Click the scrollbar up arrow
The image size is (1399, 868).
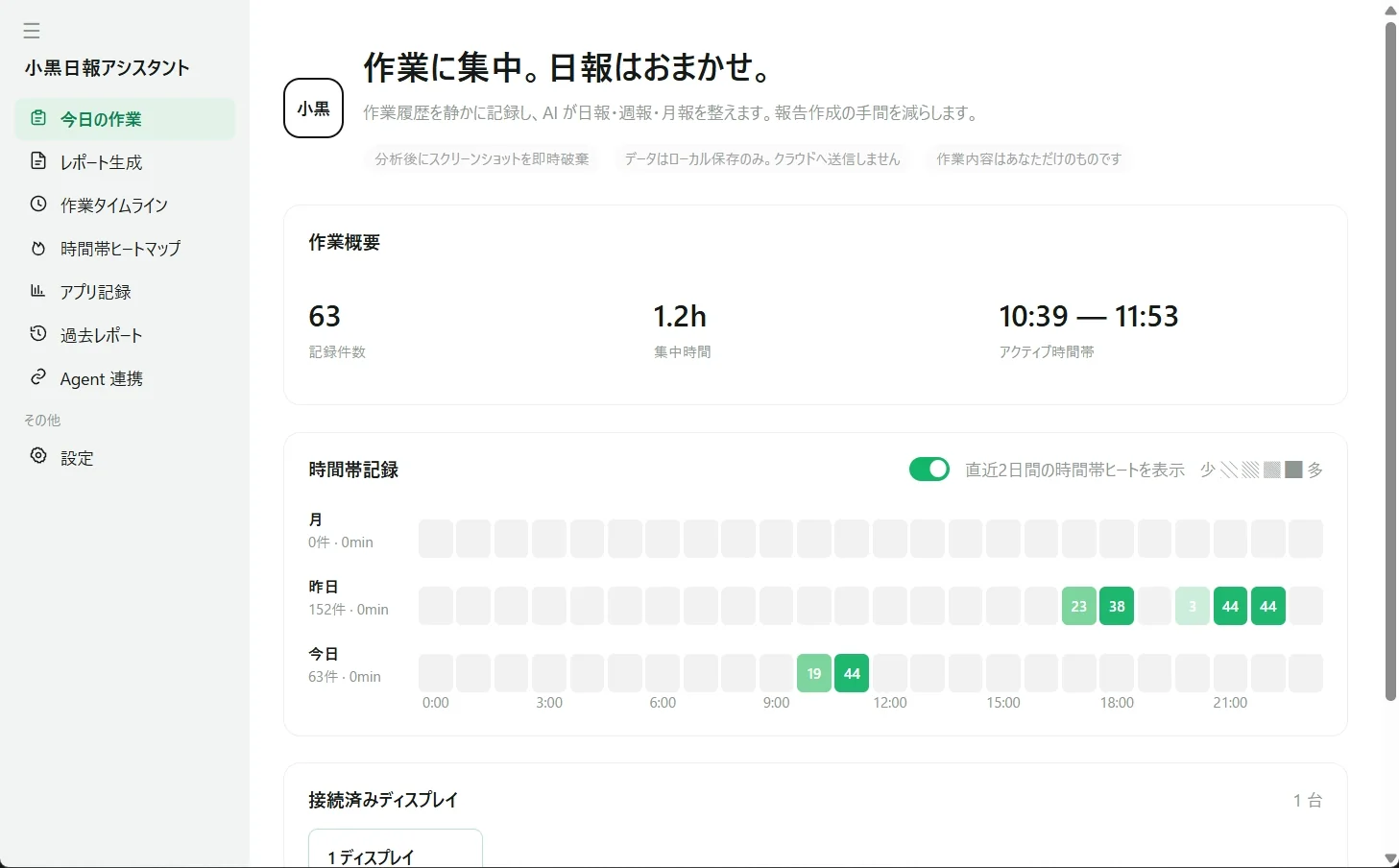point(1390,10)
